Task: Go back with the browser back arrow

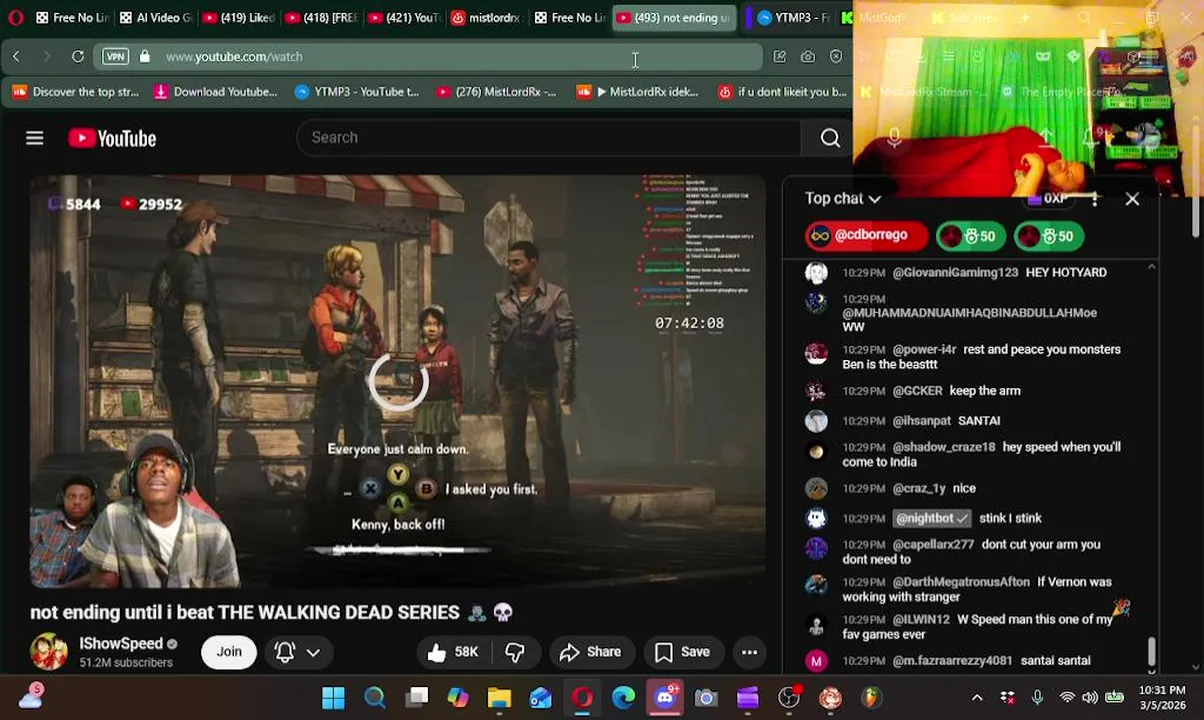Action: click(16, 57)
